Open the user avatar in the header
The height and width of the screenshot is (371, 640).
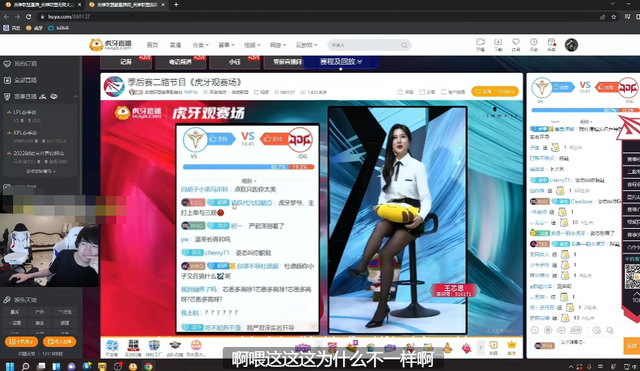[x=571, y=45]
